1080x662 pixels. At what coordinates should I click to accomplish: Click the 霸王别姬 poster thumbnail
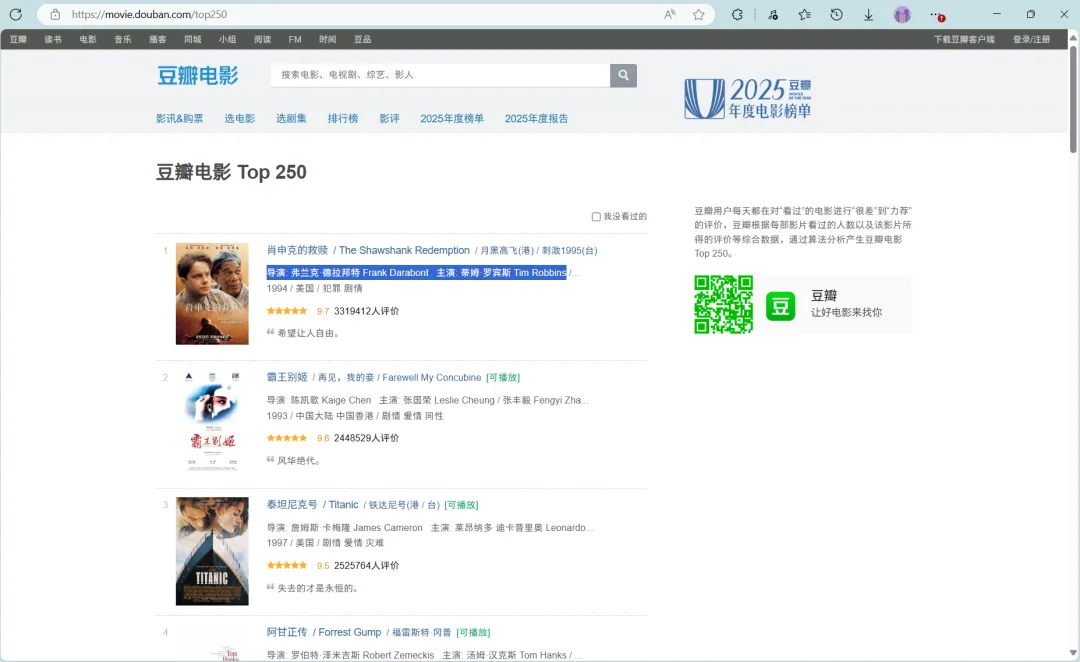pyautogui.click(x=212, y=421)
